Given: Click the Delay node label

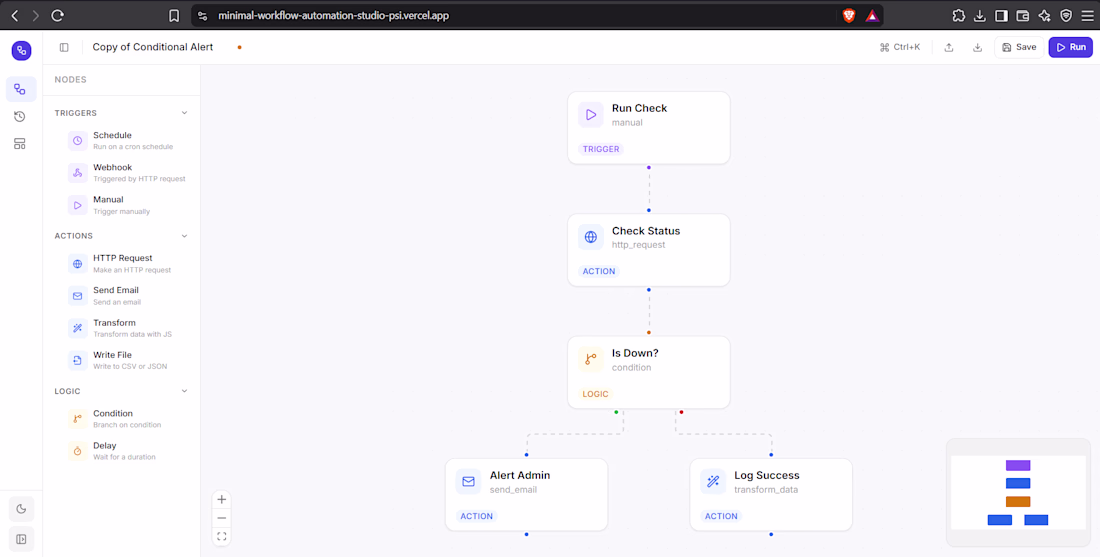Looking at the screenshot, I should coord(105,445).
